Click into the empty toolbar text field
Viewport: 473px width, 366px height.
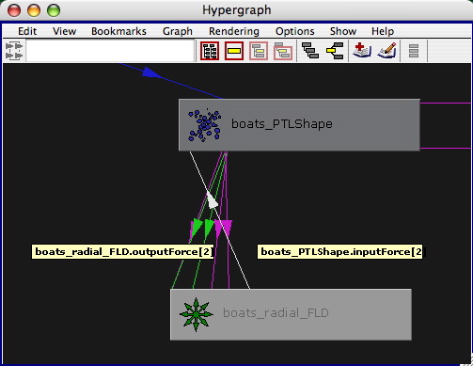click(x=111, y=51)
